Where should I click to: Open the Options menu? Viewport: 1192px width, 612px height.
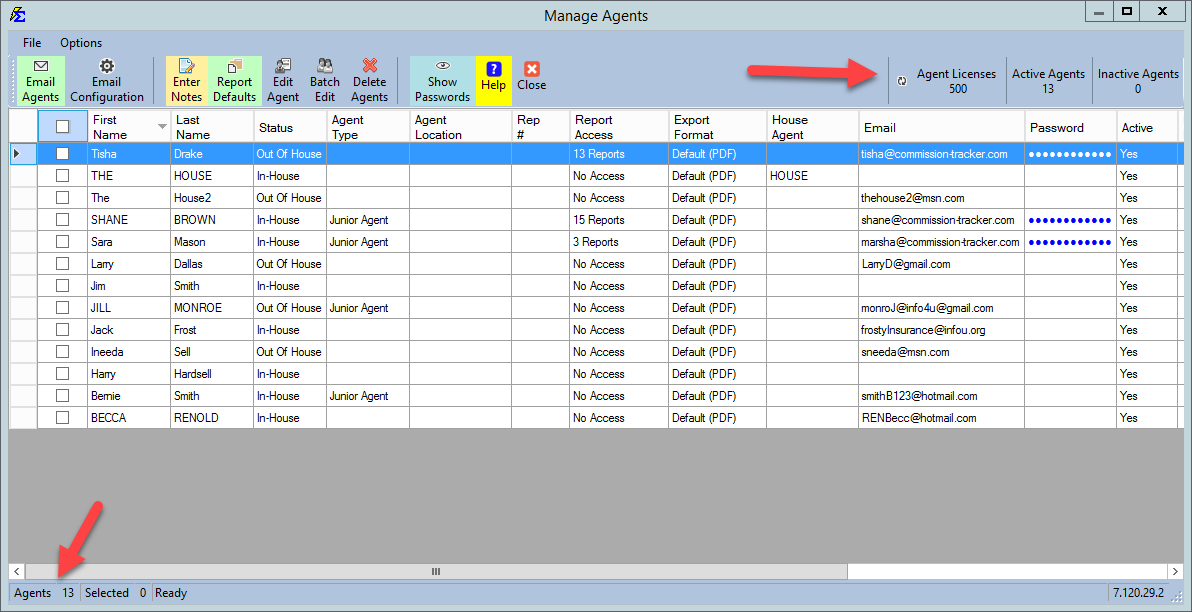[x=81, y=43]
